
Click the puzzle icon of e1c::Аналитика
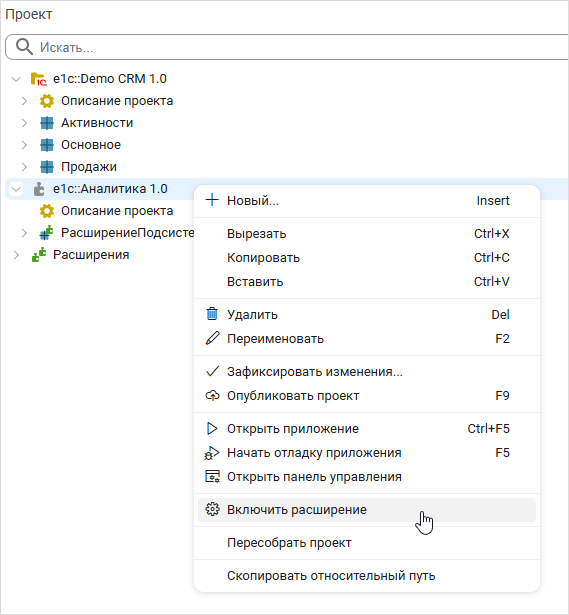pyautogui.click(x=39, y=189)
